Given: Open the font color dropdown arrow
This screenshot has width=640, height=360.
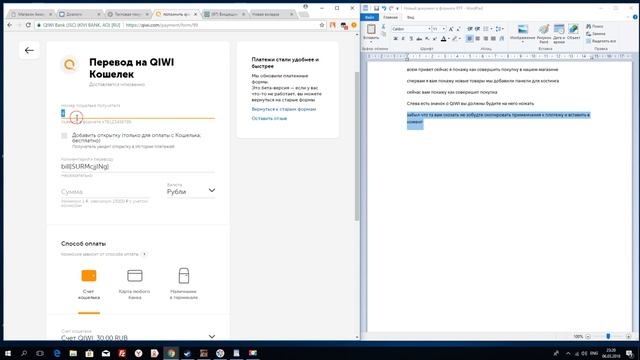Looking at the screenshot, I should 449,38.
